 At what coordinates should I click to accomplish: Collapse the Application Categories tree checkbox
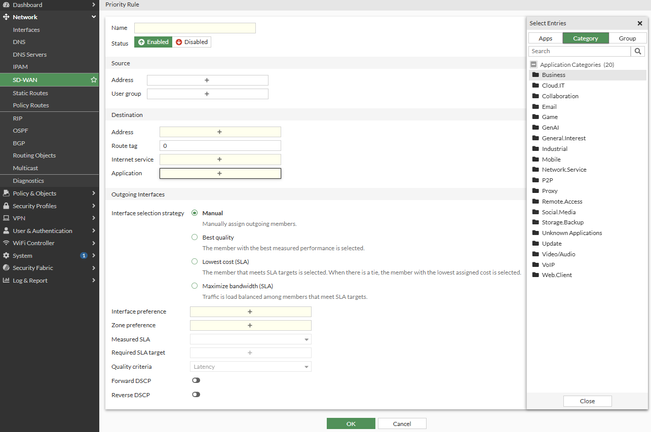click(x=534, y=65)
